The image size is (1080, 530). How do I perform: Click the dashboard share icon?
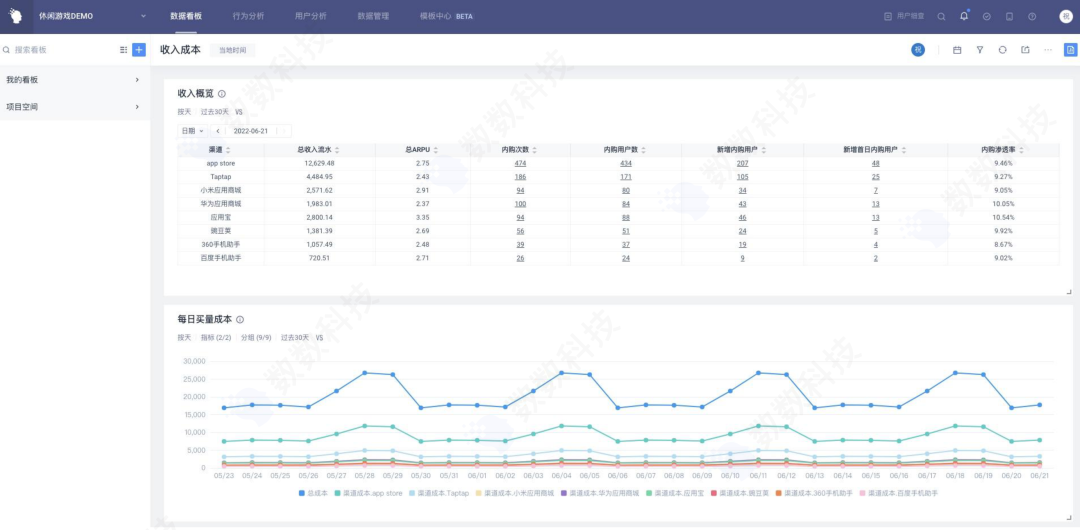click(1026, 50)
